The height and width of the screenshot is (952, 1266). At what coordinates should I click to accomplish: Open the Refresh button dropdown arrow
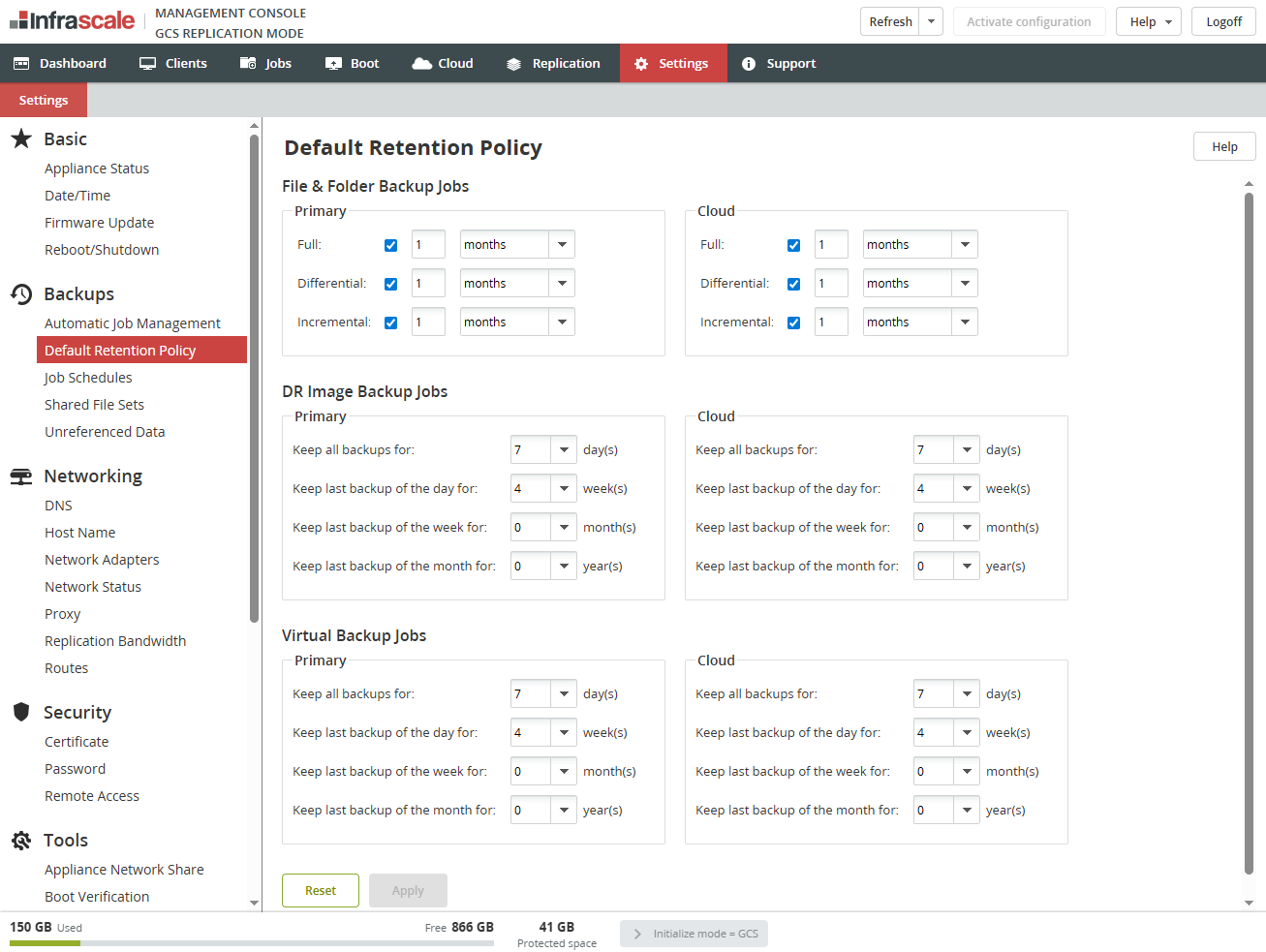coord(931,21)
